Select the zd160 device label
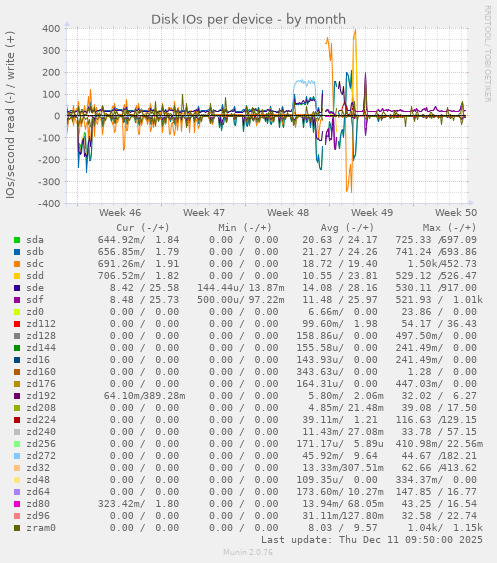The image size is (497, 563). tap(41, 372)
